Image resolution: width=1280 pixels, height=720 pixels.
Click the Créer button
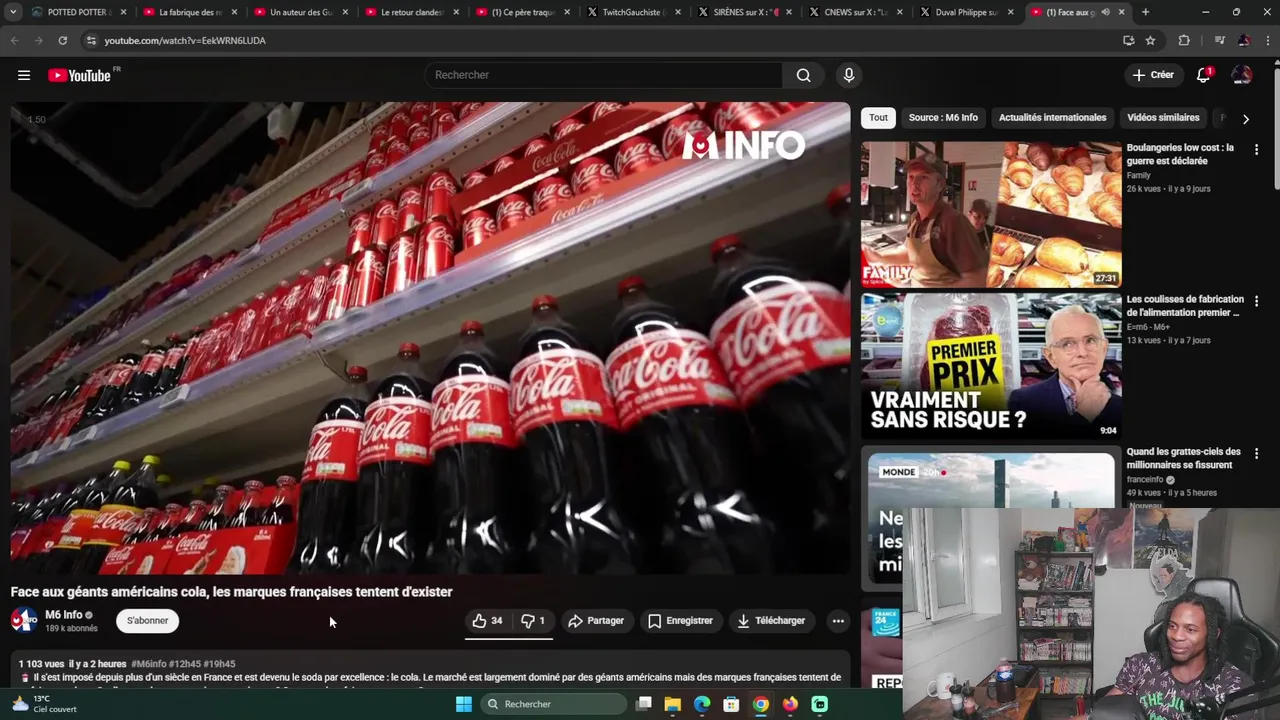click(1152, 75)
